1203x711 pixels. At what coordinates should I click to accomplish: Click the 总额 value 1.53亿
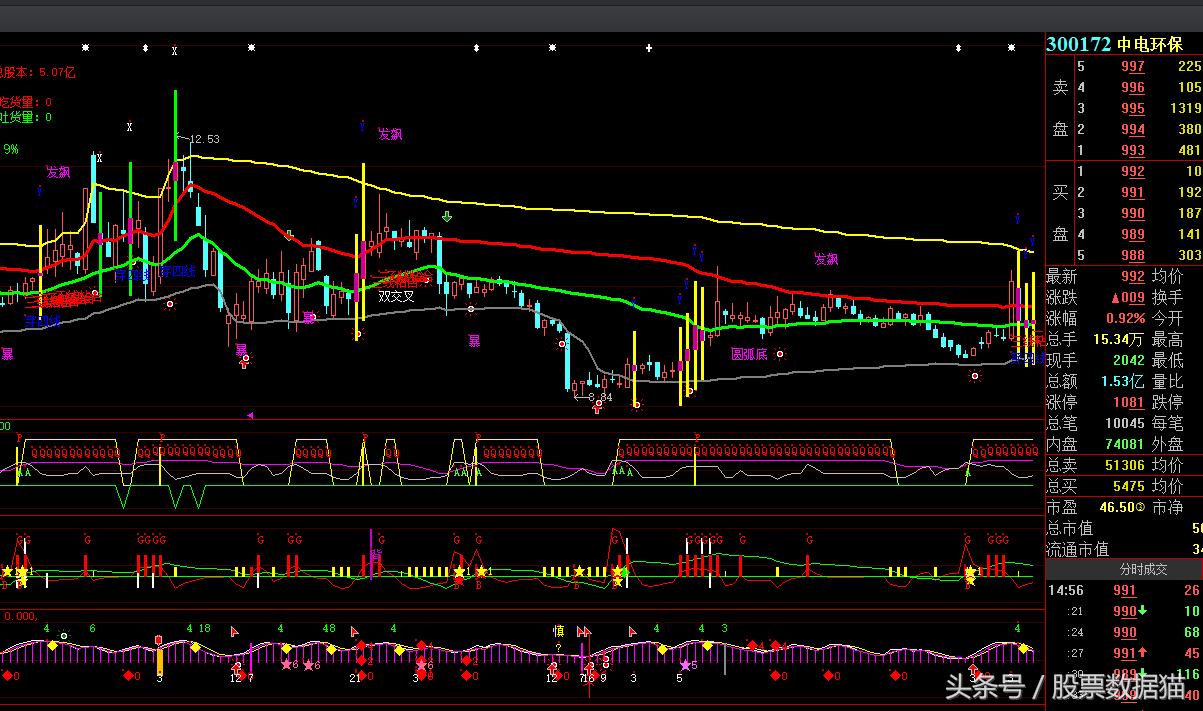tap(1123, 381)
